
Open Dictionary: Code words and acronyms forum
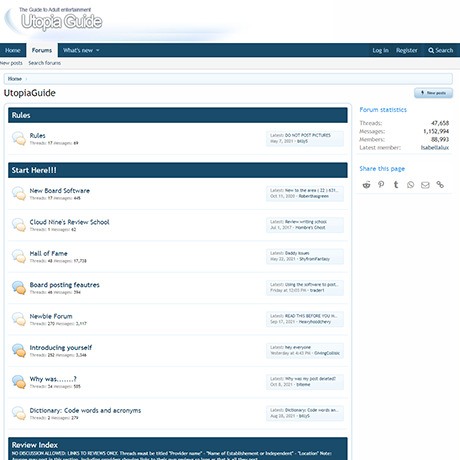85,410
